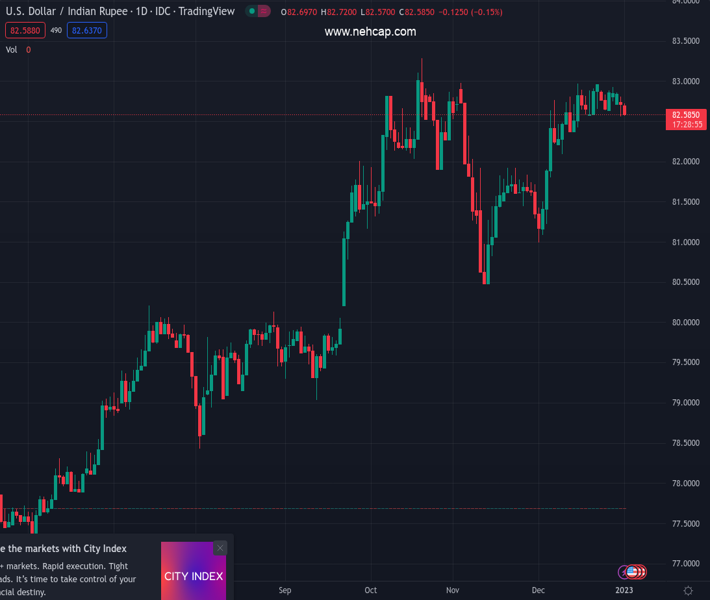Click the US flag economic event marker
This screenshot has width=710, height=600.
[632, 572]
